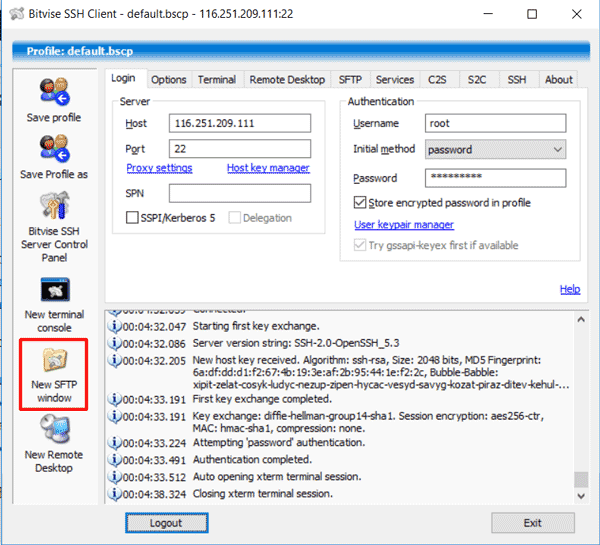The image size is (600, 545).
Task: Select 'Server version string' log message
Action: (296, 343)
